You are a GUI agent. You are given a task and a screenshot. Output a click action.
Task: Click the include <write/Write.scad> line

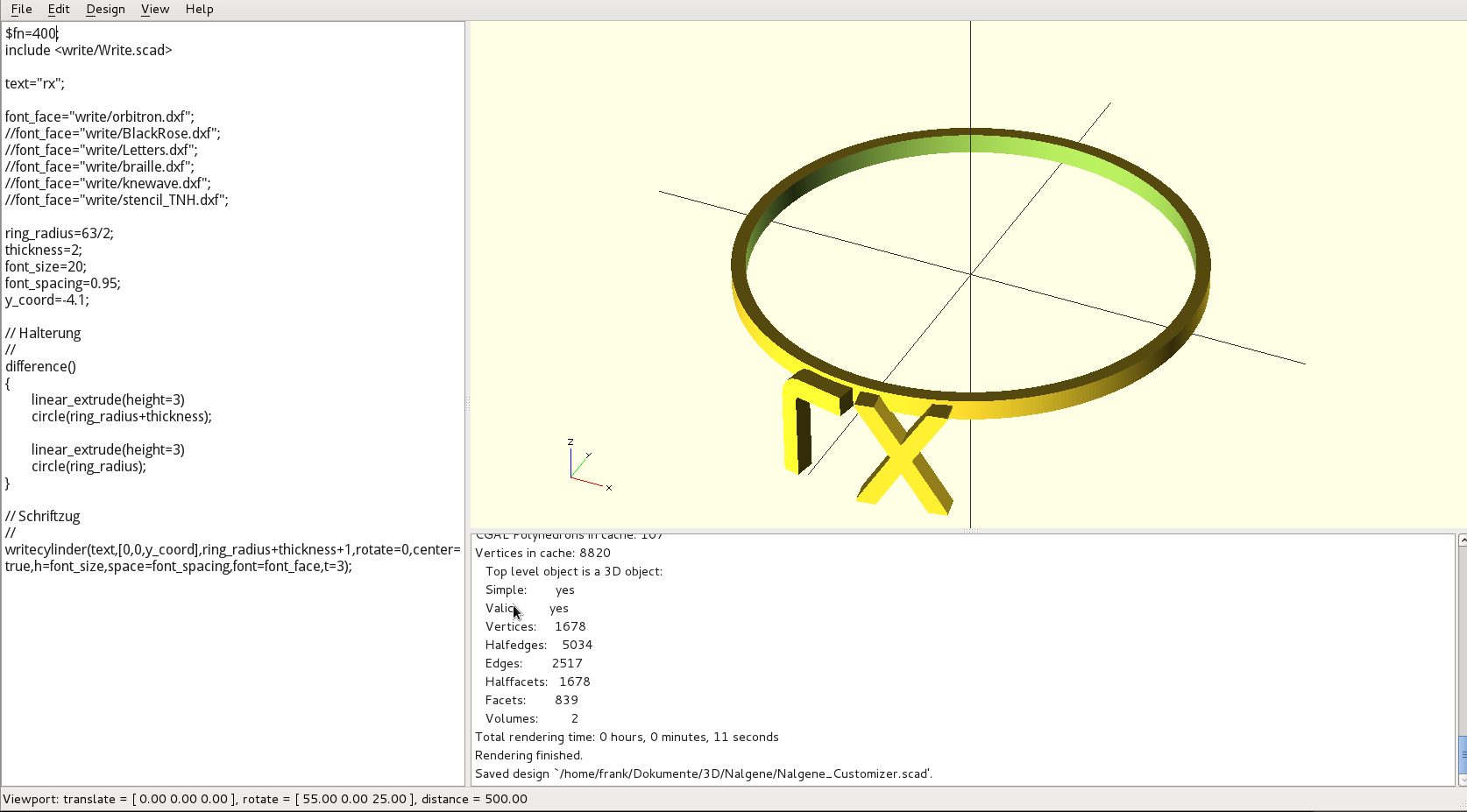click(89, 50)
